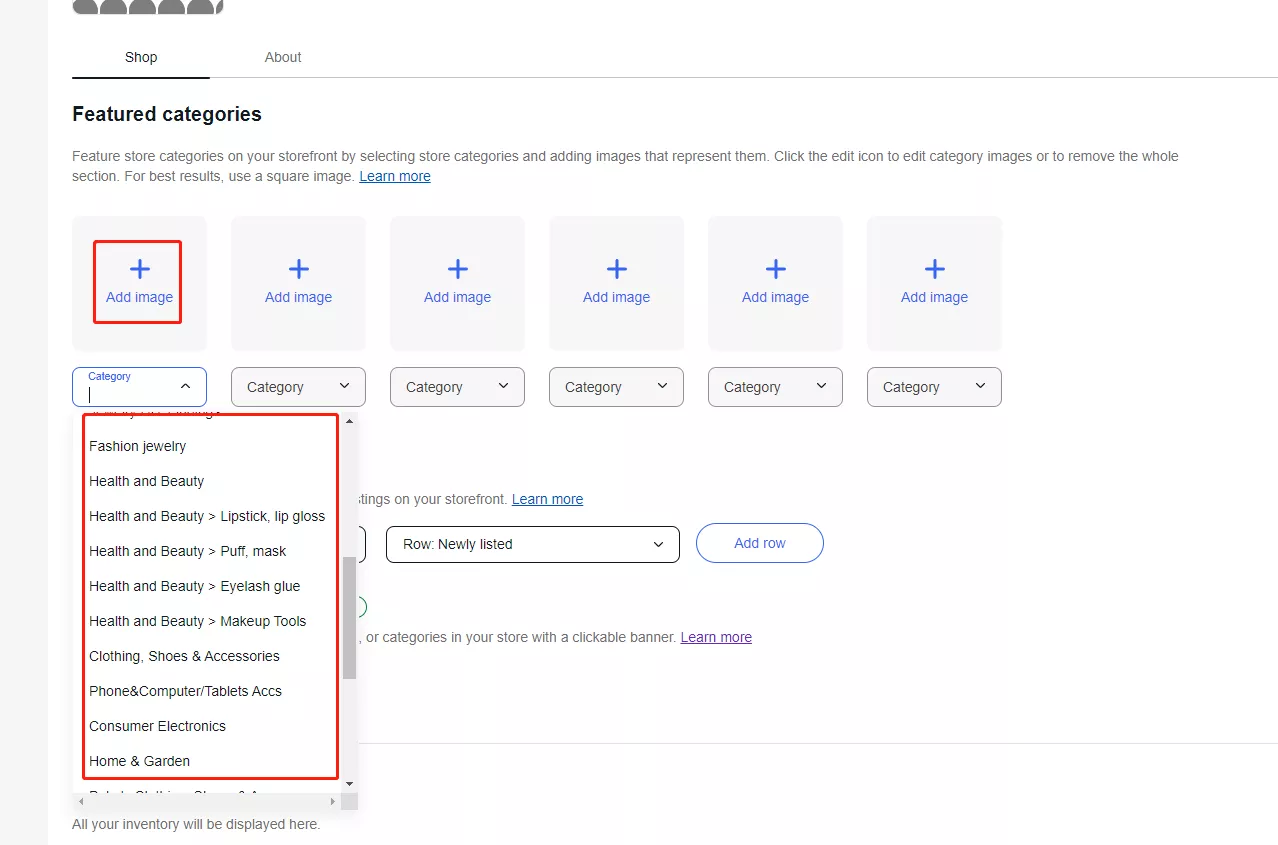The width and height of the screenshot is (1278, 845).
Task: Click the Add row button
Action: click(x=760, y=543)
